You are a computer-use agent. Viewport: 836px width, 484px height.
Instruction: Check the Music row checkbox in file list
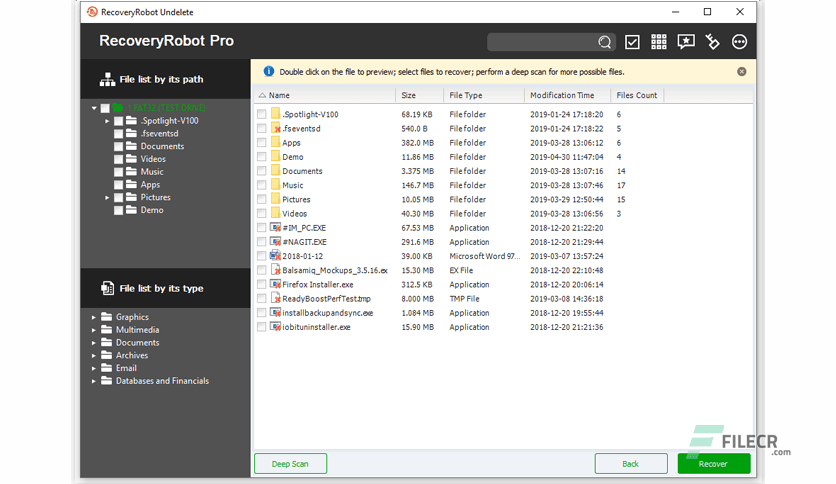click(261, 185)
